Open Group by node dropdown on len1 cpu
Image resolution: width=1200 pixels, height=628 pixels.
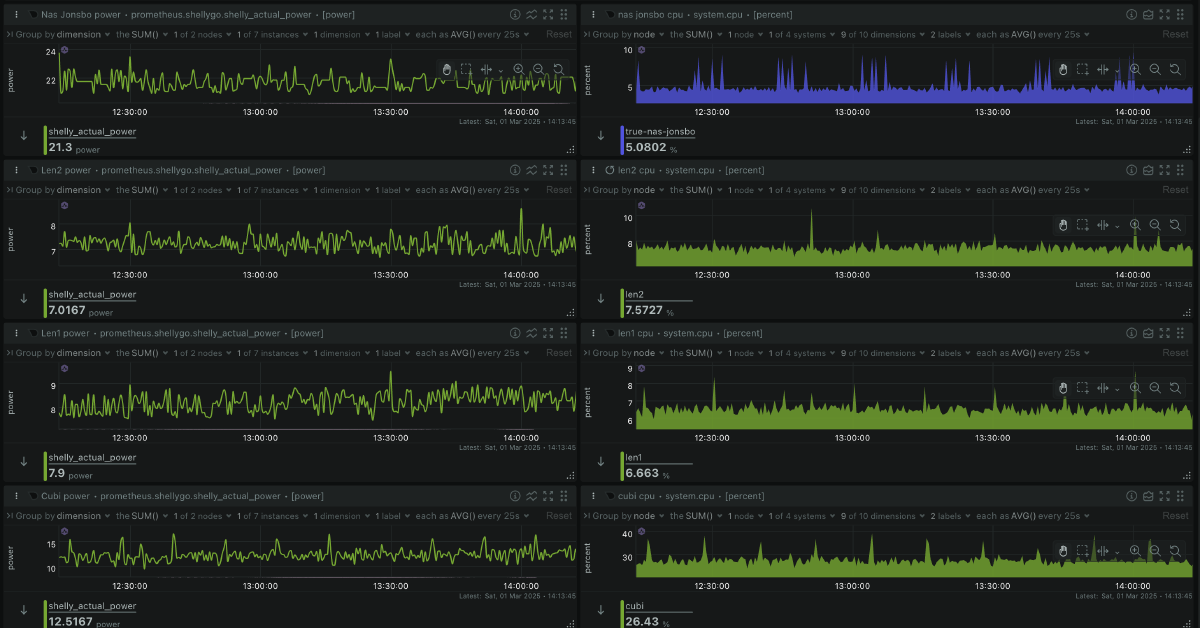tap(627, 353)
